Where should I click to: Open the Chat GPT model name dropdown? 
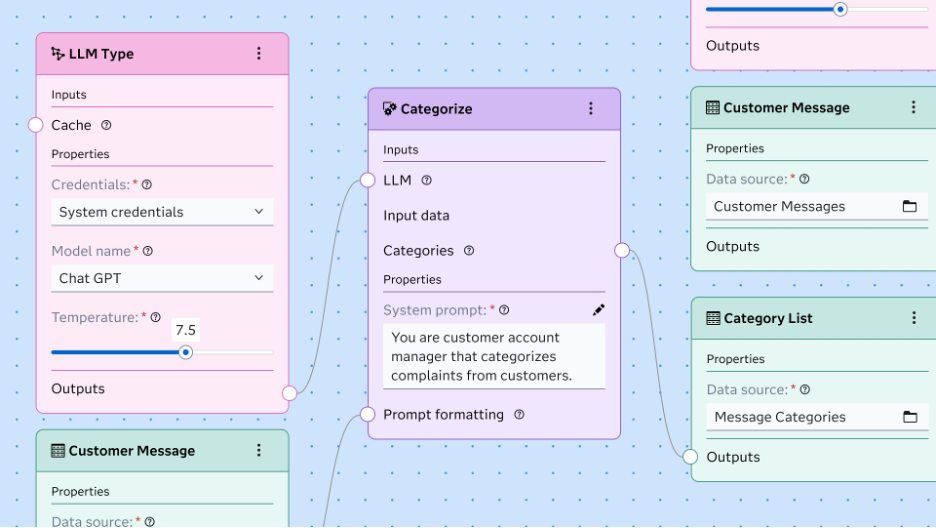click(x=162, y=278)
